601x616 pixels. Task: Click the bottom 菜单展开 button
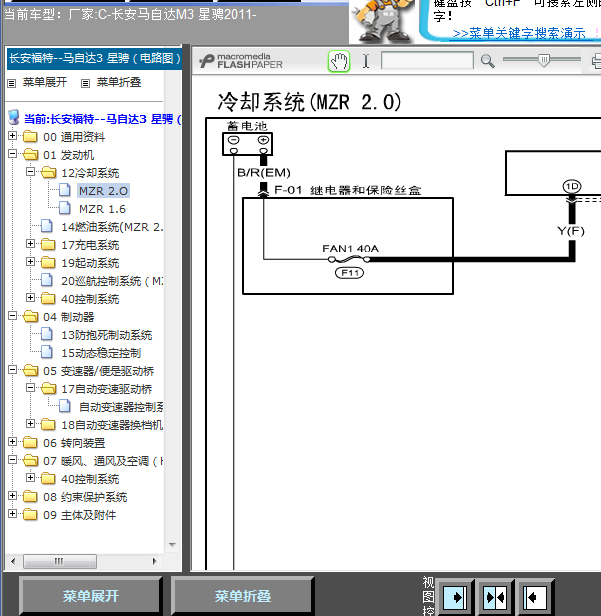point(90,596)
